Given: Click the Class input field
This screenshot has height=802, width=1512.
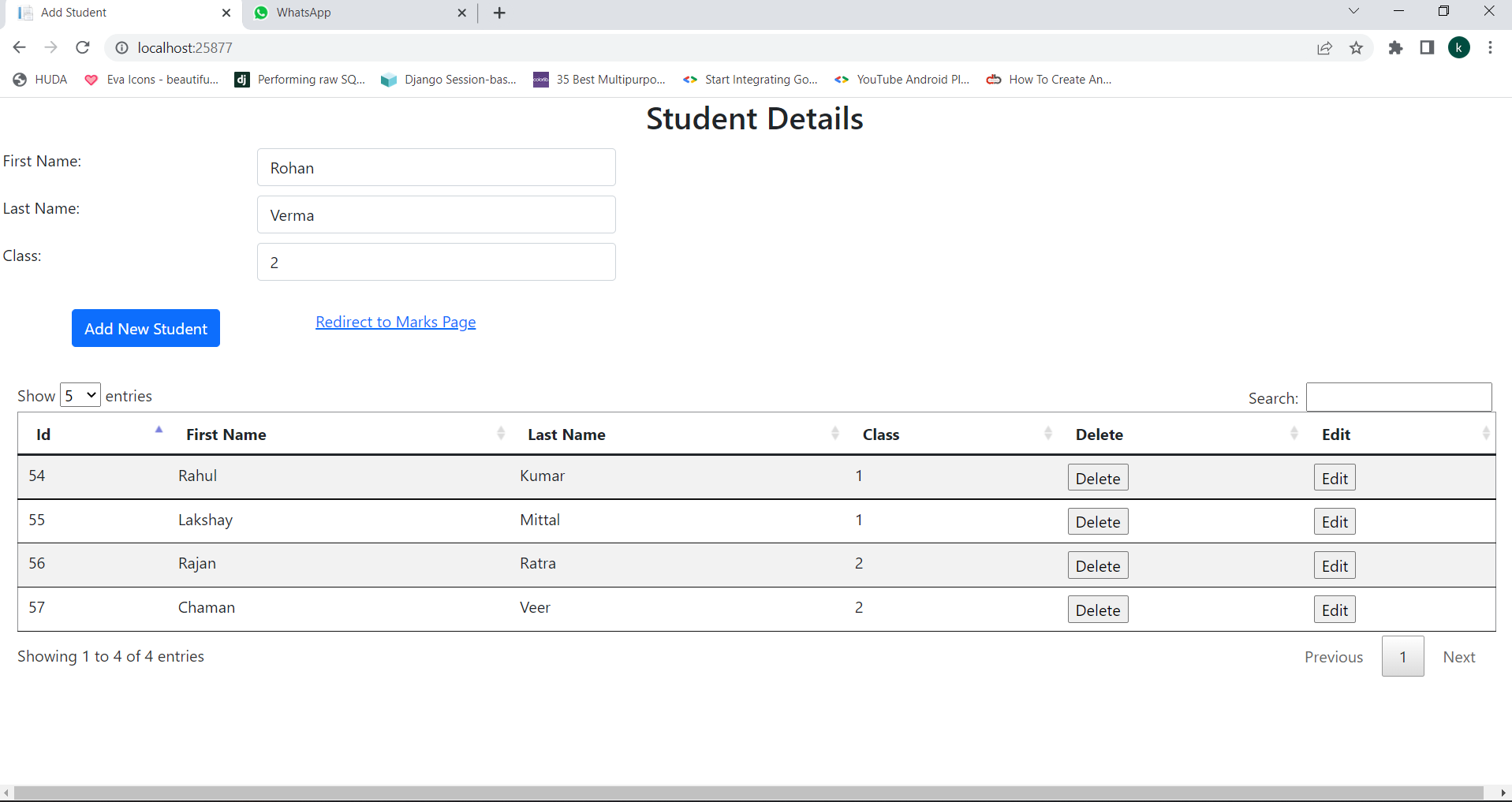Looking at the screenshot, I should (x=436, y=262).
